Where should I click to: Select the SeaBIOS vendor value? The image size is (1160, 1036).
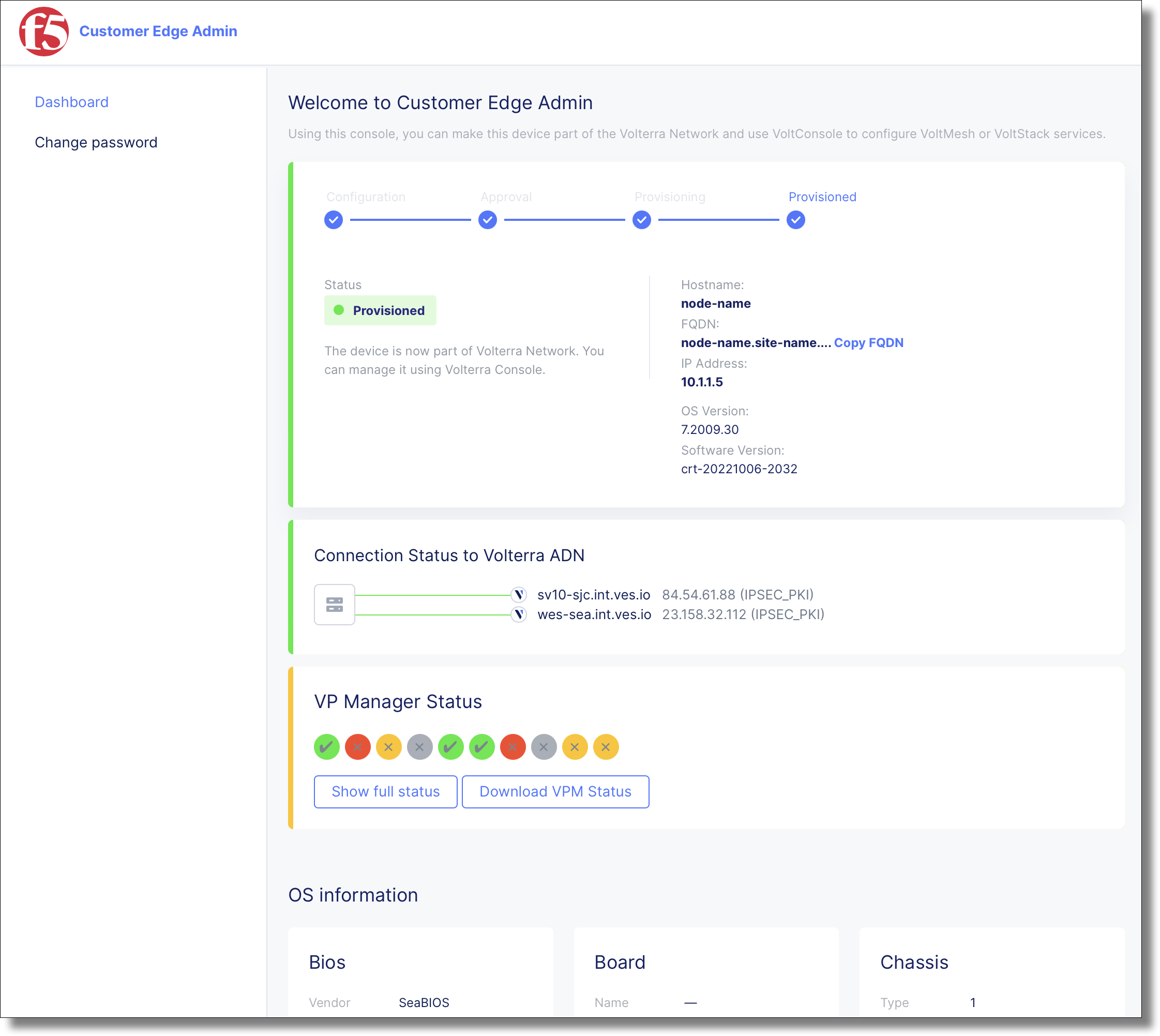click(424, 1003)
